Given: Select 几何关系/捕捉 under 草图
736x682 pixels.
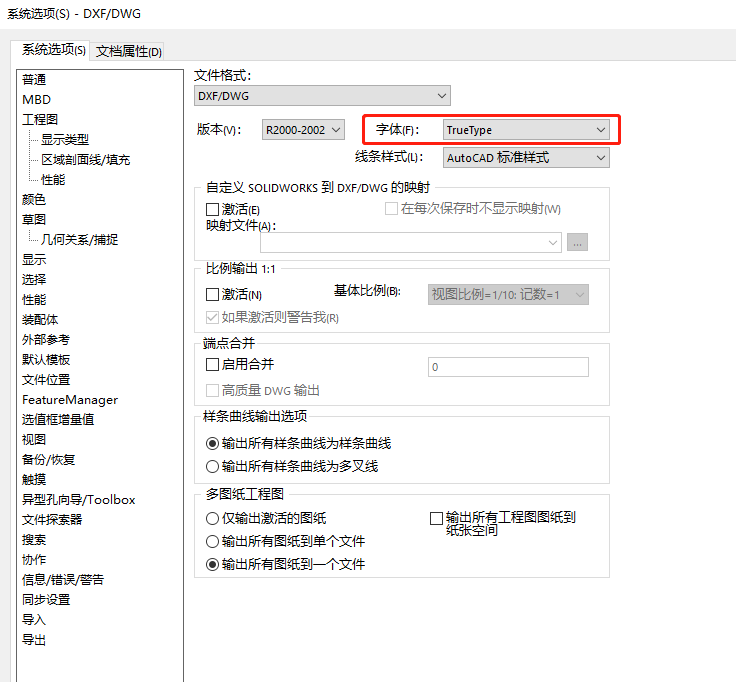Looking at the screenshot, I should click(x=79, y=239).
